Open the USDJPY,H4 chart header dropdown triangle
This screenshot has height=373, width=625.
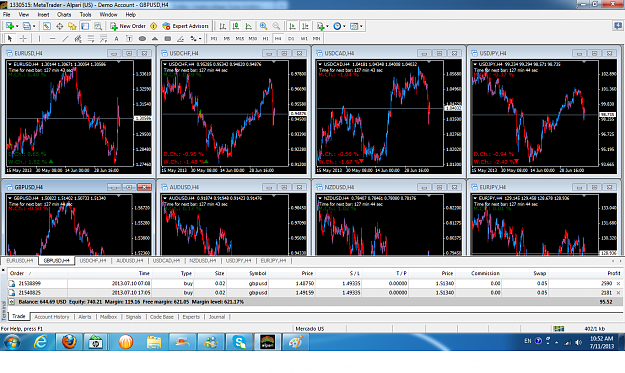[x=475, y=64]
